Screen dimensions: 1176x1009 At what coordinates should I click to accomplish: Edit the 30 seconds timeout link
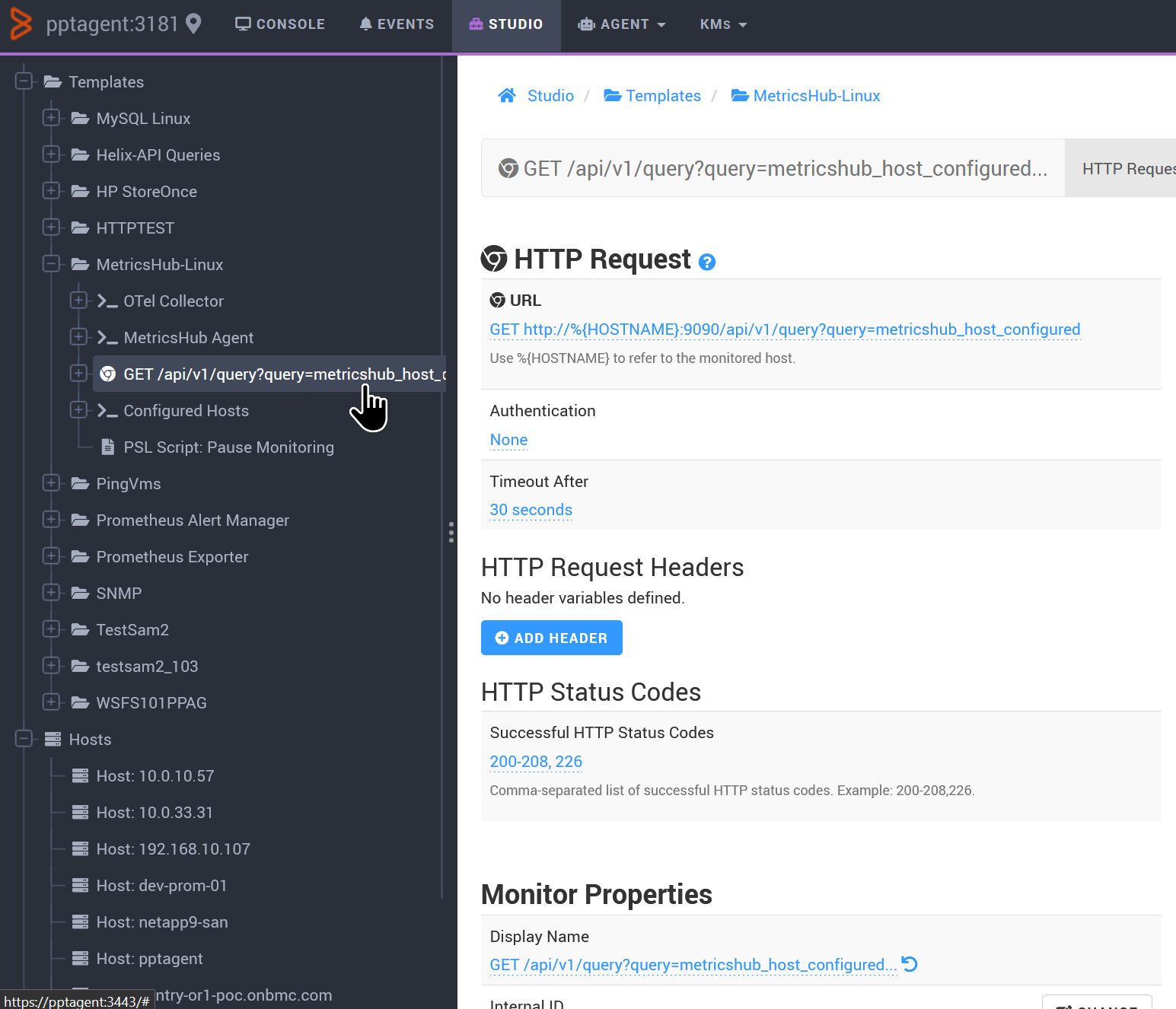tap(531, 510)
